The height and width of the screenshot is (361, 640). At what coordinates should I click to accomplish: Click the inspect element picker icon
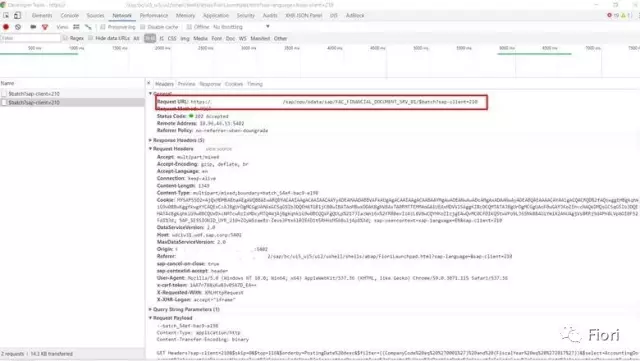click(x=6, y=16)
